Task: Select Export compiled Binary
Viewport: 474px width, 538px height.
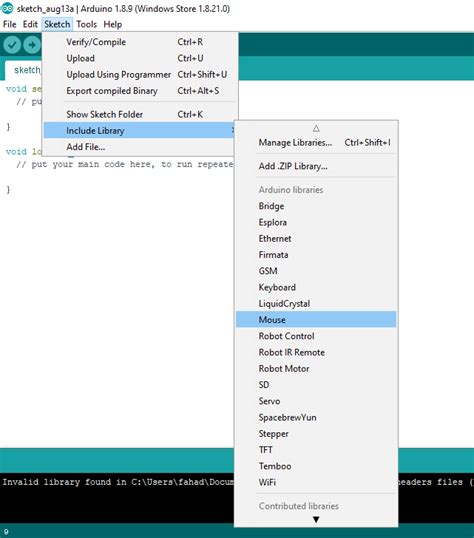Action: pyautogui.click(x=140, y=91)
